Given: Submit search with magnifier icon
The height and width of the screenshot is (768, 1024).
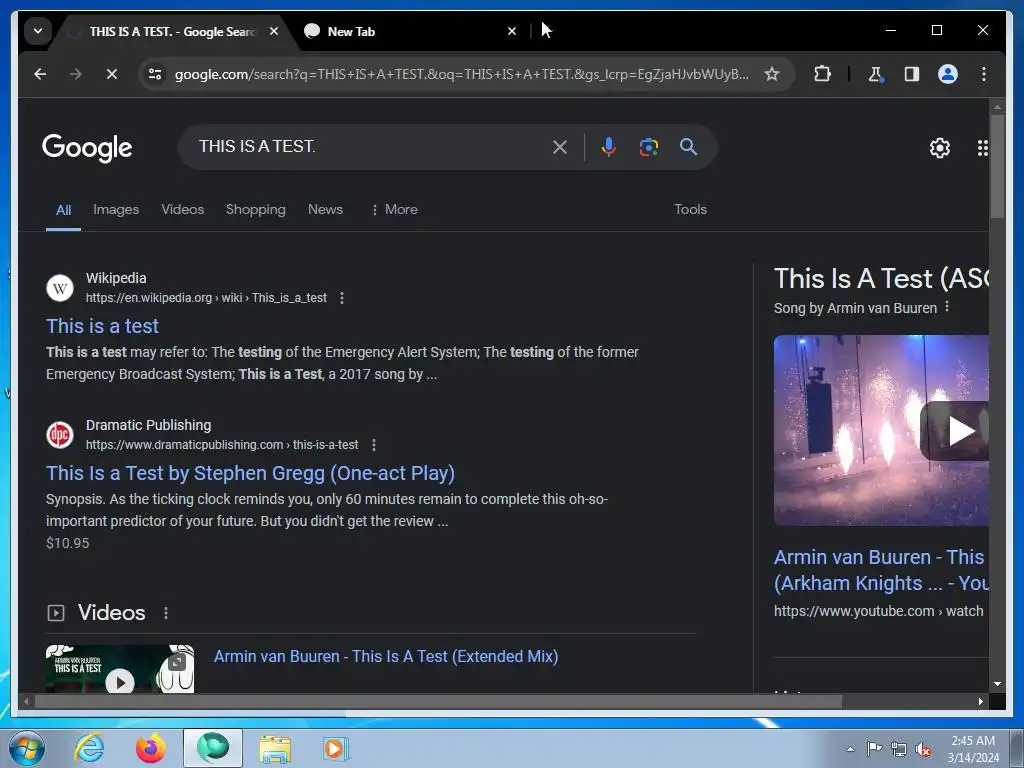Looking at the screenshot, I should click(x=688, y=147).
